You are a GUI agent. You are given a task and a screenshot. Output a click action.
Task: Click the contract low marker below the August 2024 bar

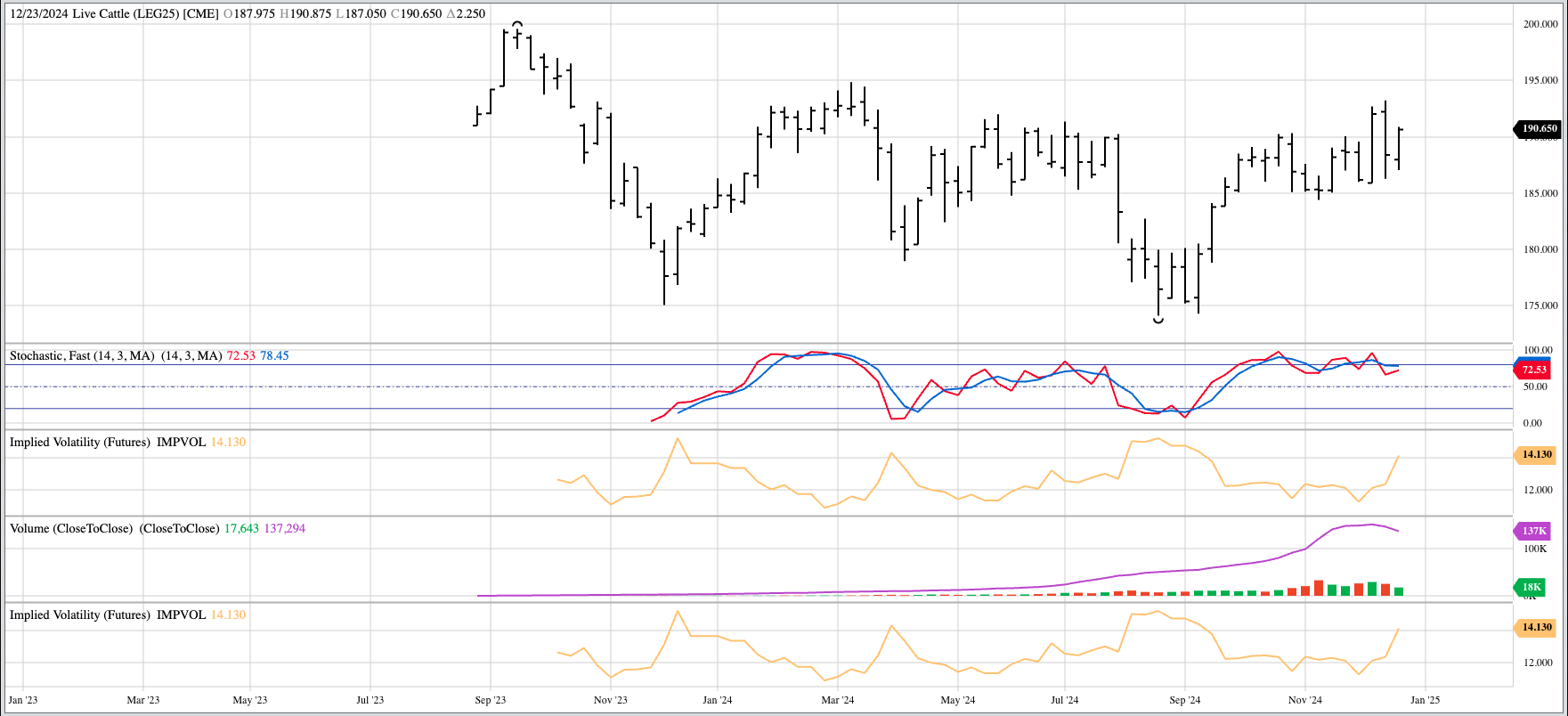coord(1158,320)
